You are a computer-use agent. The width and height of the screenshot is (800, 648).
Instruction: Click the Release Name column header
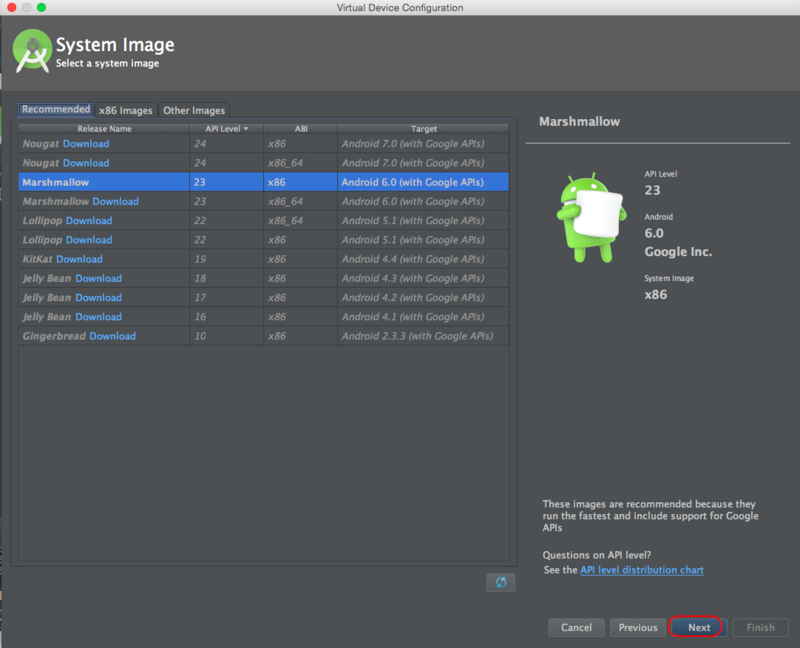(x=104, y=129)
